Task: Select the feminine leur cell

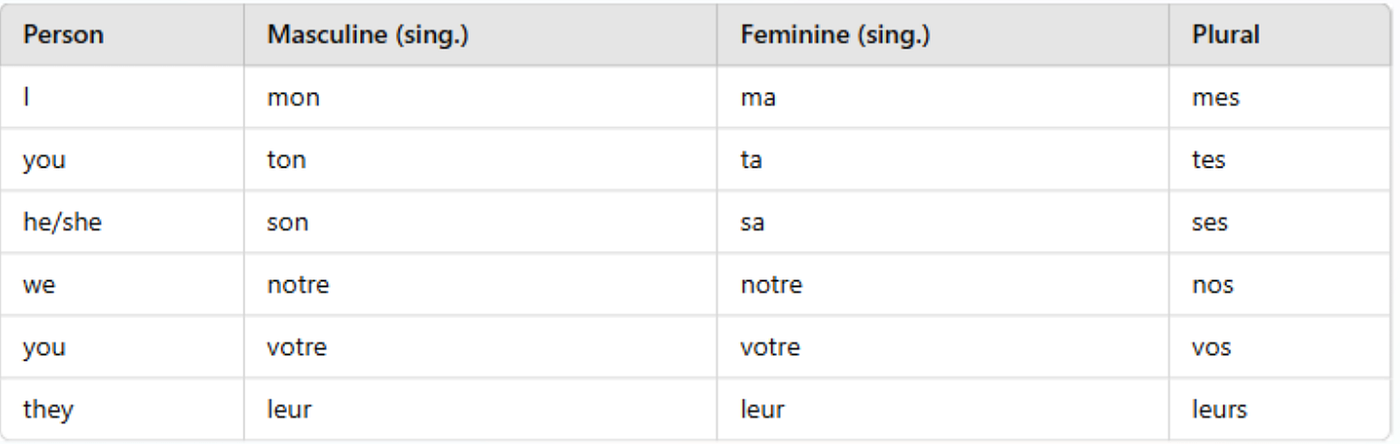Action: 943,408
